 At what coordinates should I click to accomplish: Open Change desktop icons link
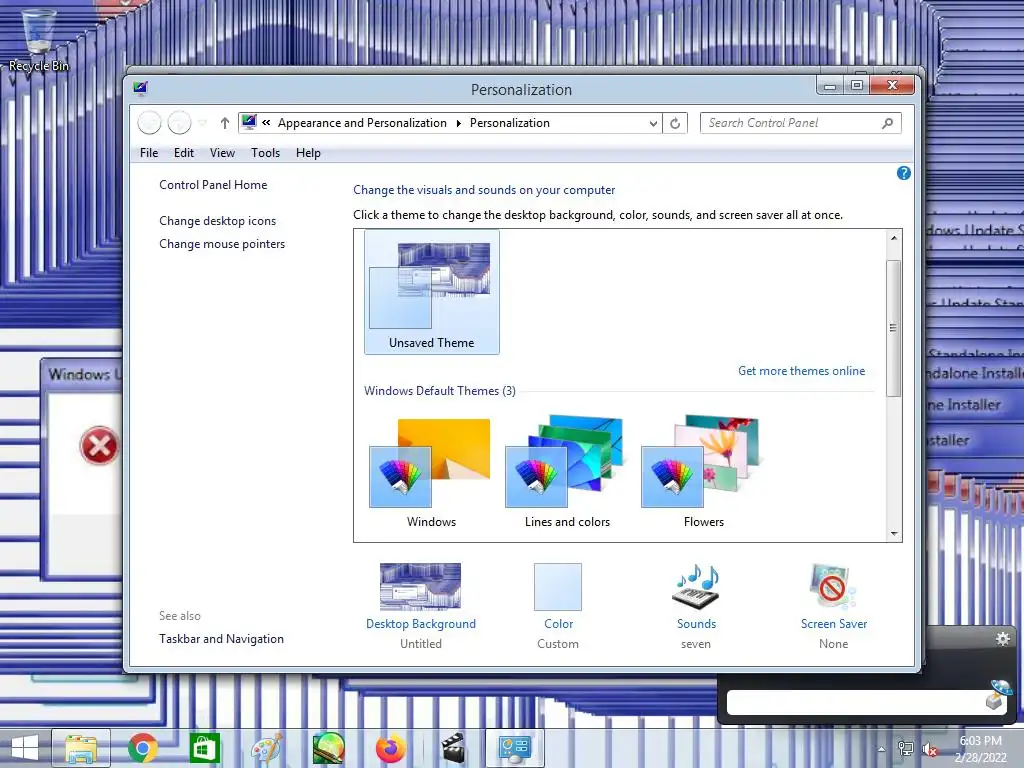[x=217, y=221]
